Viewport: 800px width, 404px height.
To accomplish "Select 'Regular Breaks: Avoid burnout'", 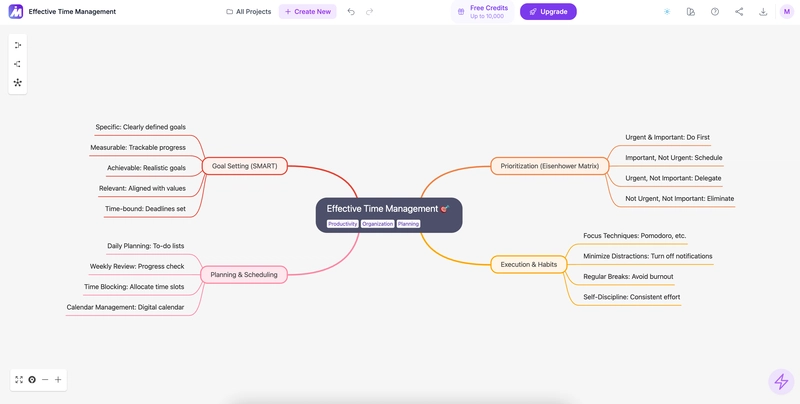I will click(628, 276).
